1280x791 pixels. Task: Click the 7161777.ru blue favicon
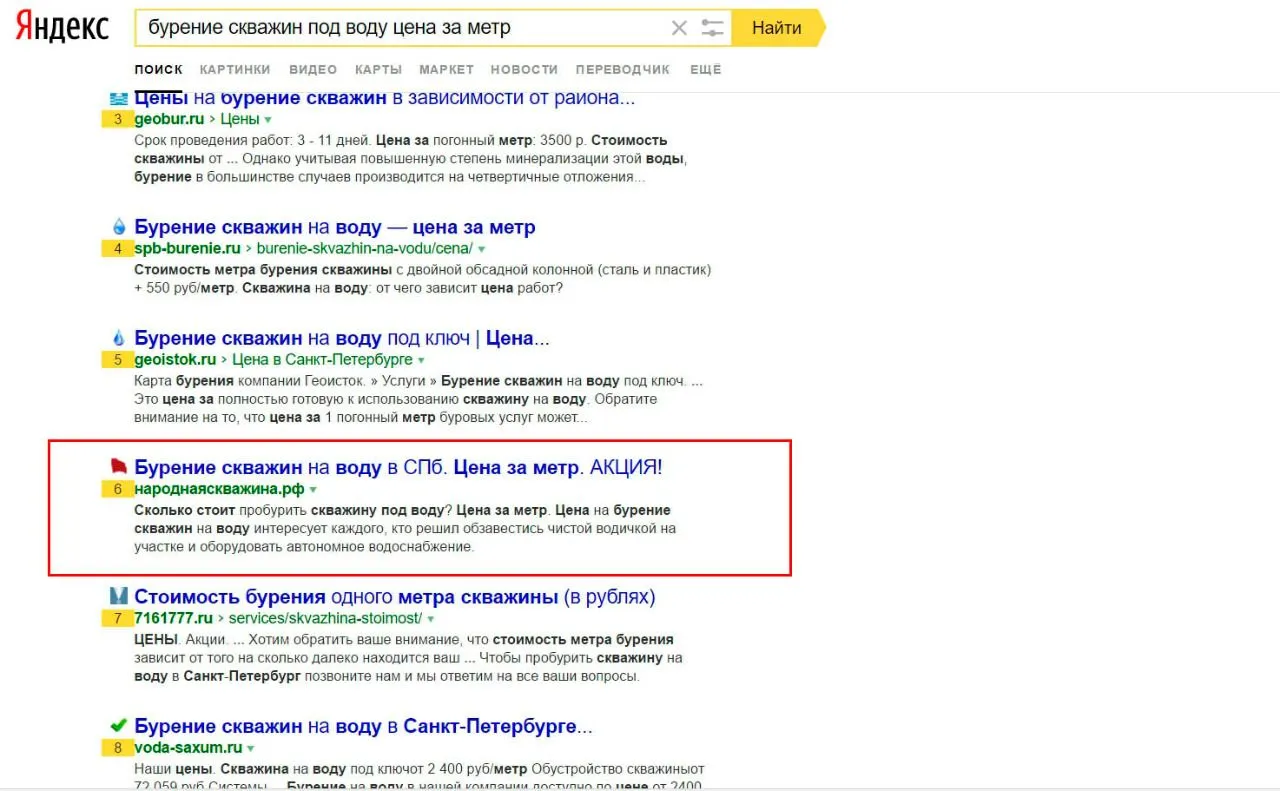(x=119, y=597)
